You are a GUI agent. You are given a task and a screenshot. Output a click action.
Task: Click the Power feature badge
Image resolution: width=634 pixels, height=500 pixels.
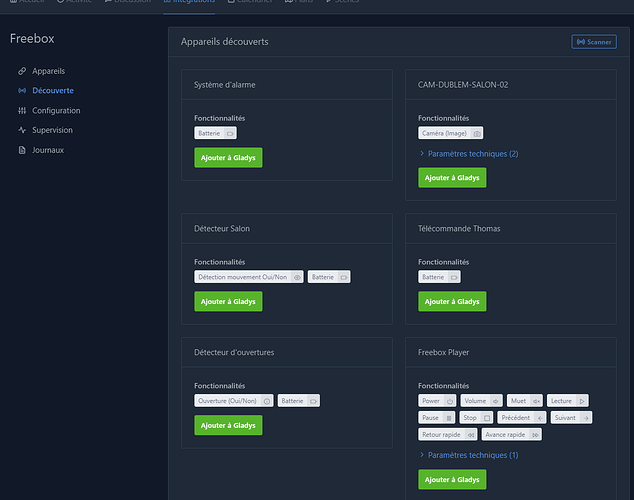point(437,401)
